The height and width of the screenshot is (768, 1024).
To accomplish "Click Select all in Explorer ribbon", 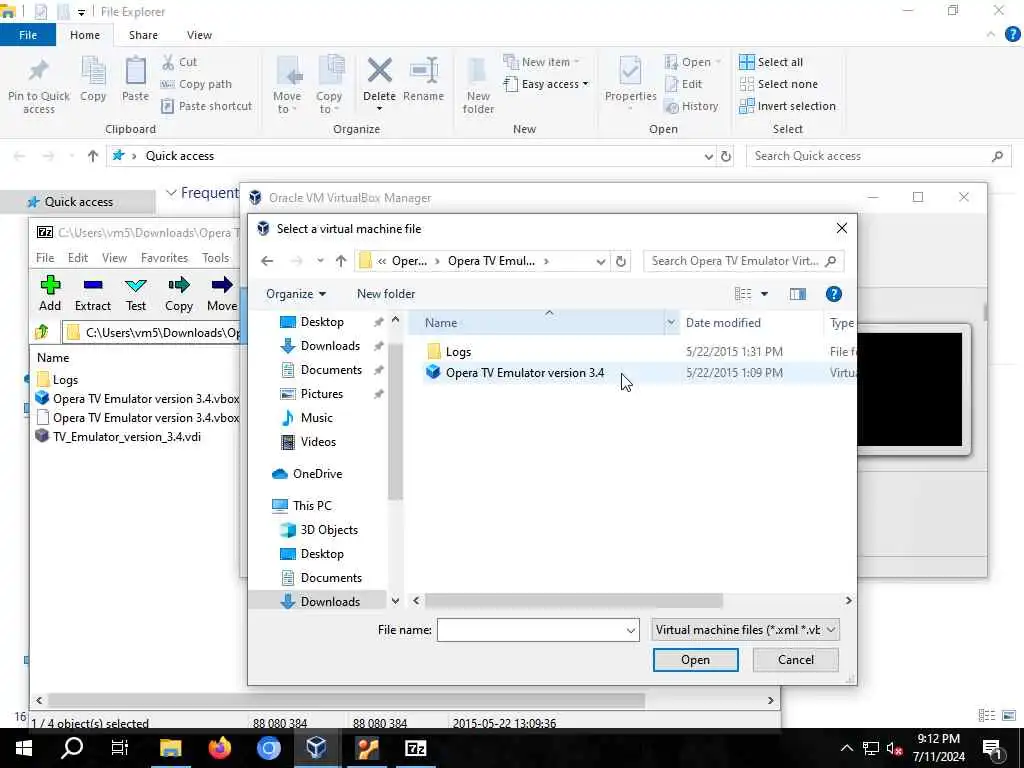I will (771, 62).
